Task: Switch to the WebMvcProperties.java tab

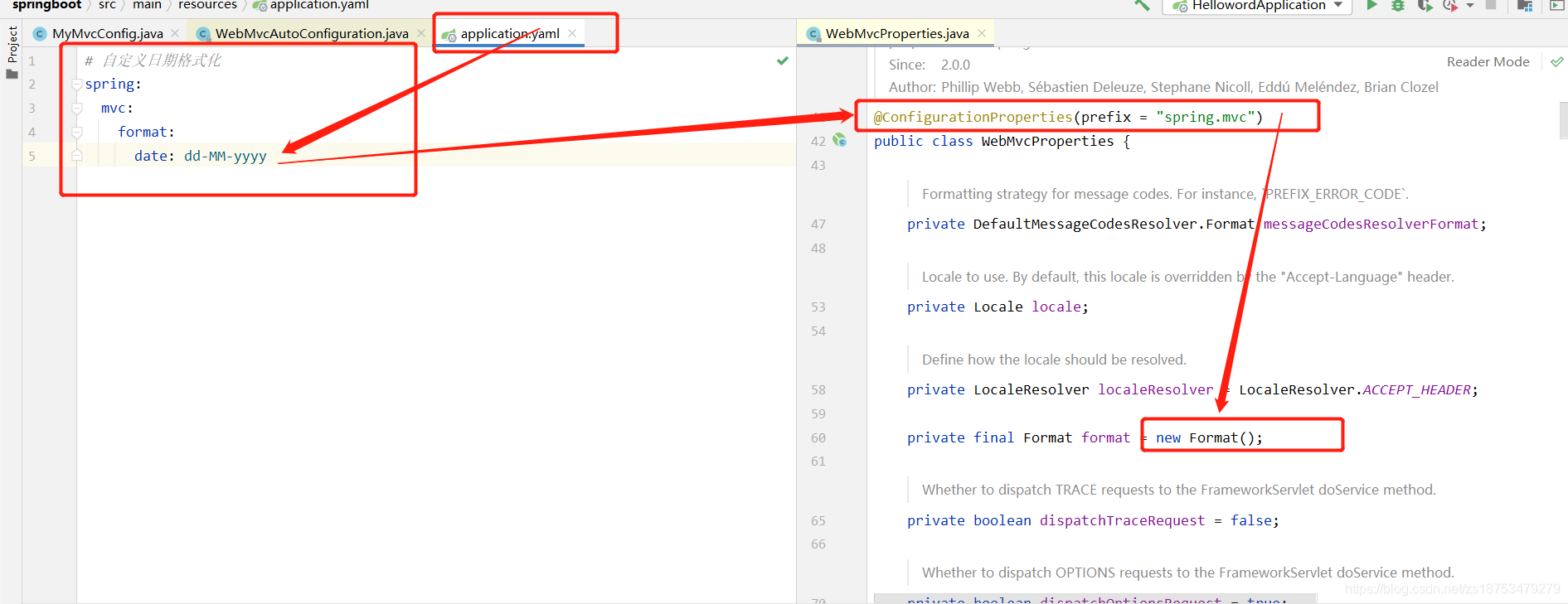Action: pos(897,34)
